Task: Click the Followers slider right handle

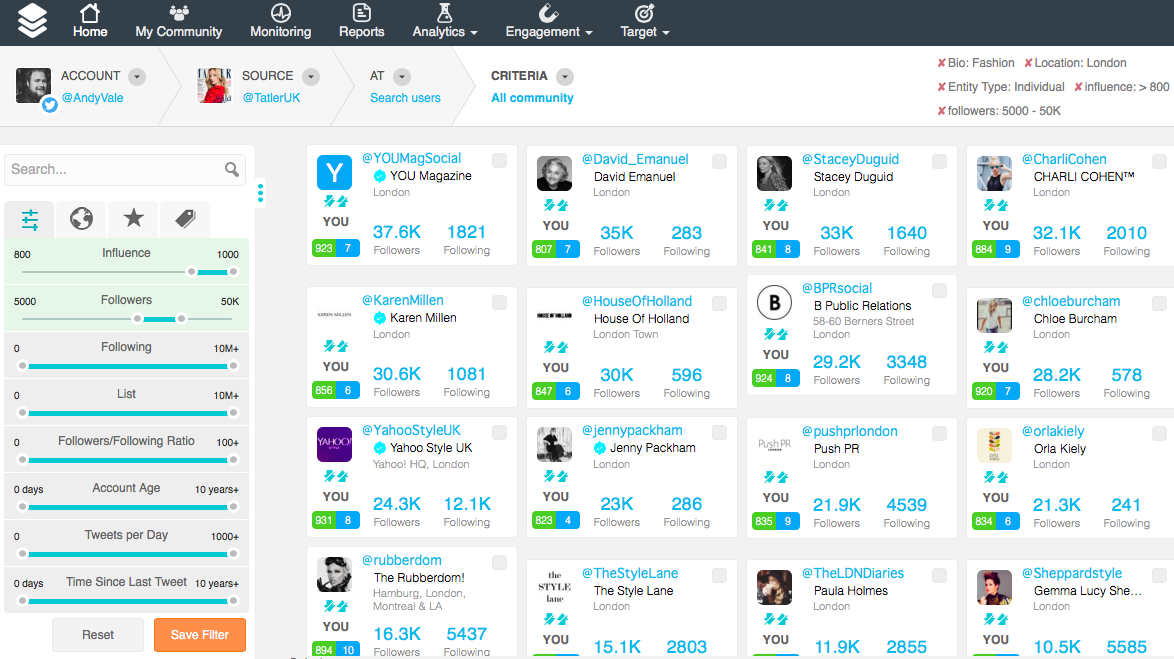Action: 181,319
